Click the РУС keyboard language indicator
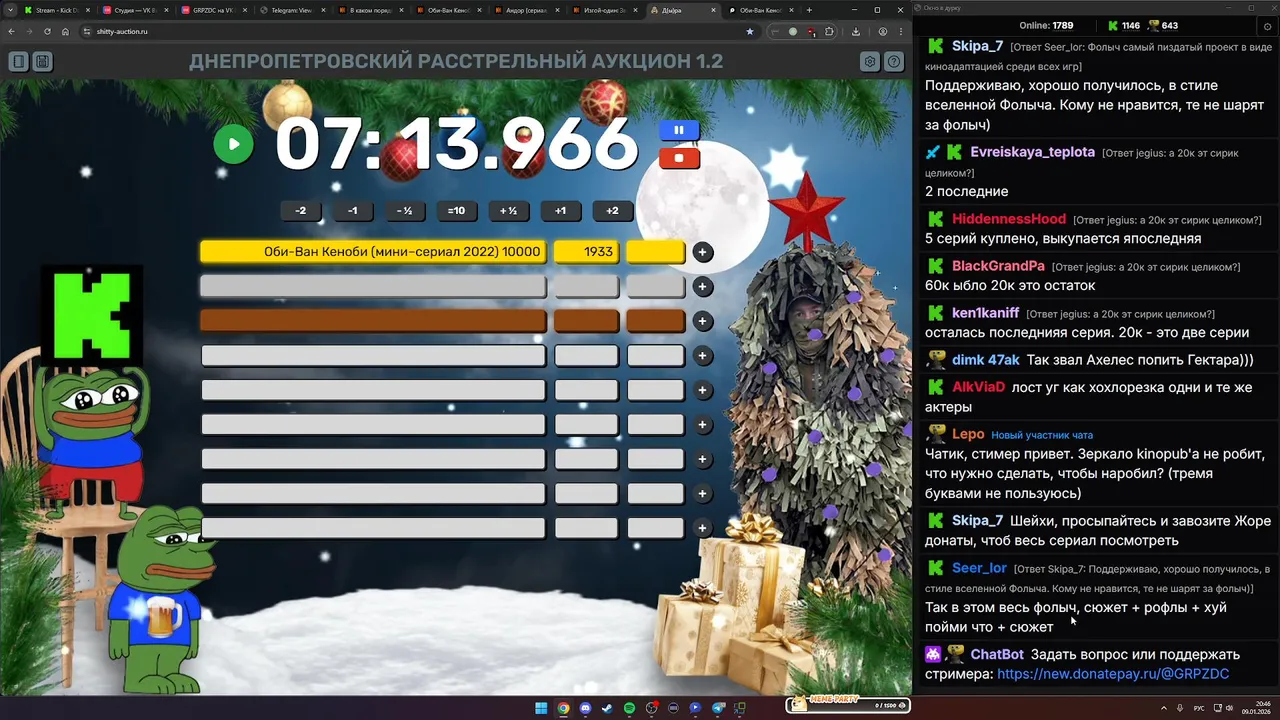The height and width of the screenshot is (720, 1280). [1199, 708]
